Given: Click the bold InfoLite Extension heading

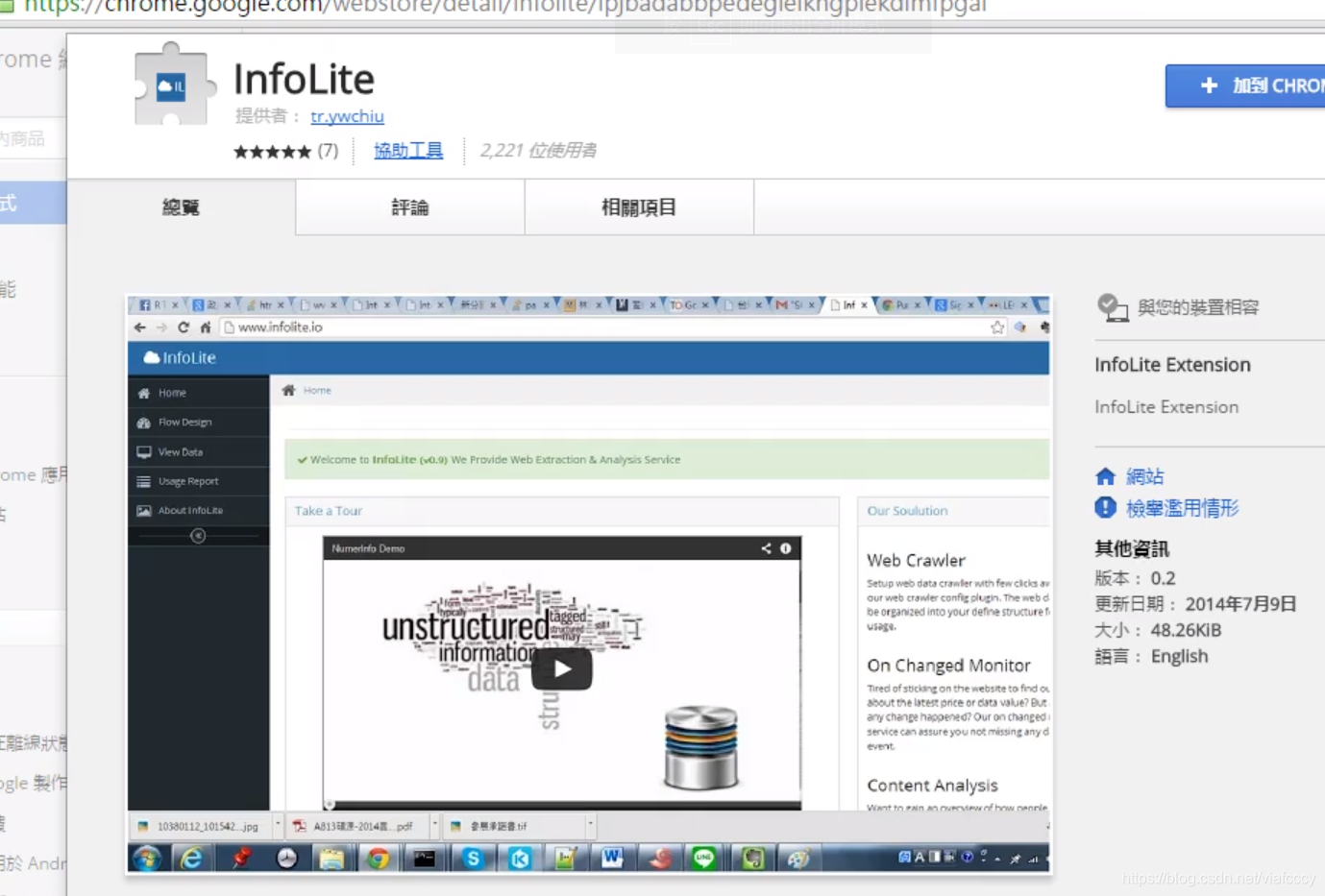Looking at the screenshot, I should pyautogui.click(x=1172, y=365).
